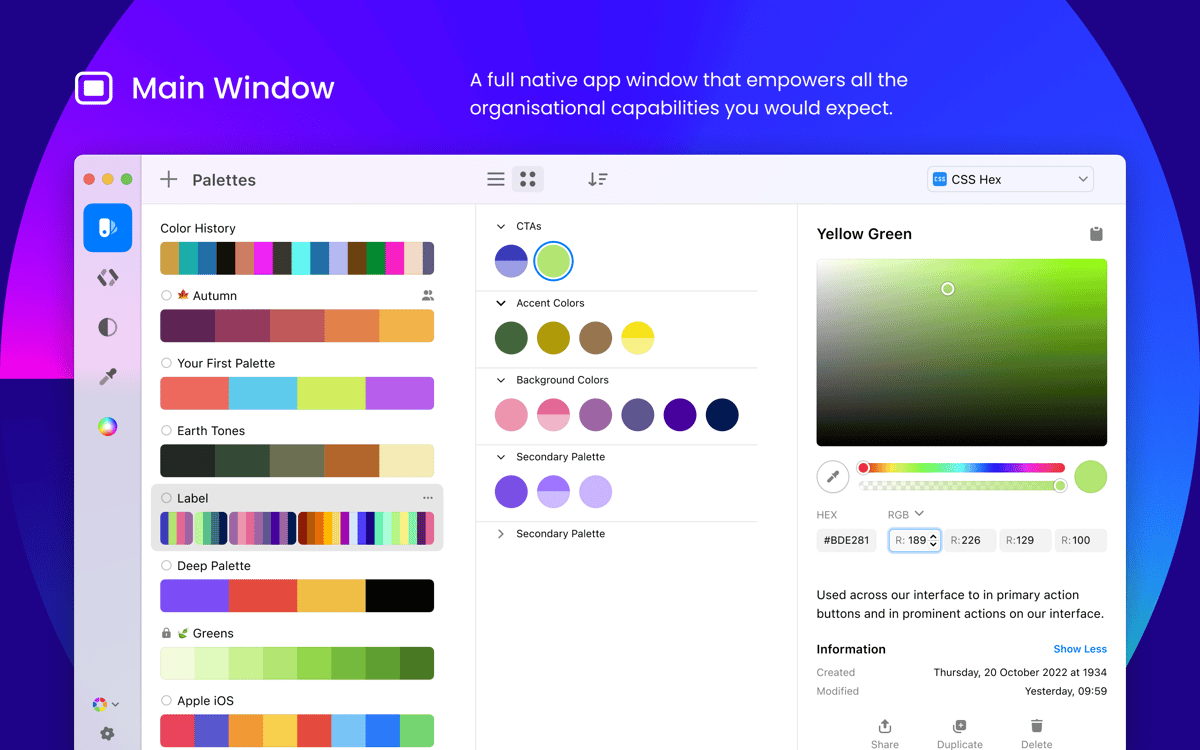This screenshot has height=750, width=1200.
Task: Collapse the Accent Colors group
Action: (502, 303)
